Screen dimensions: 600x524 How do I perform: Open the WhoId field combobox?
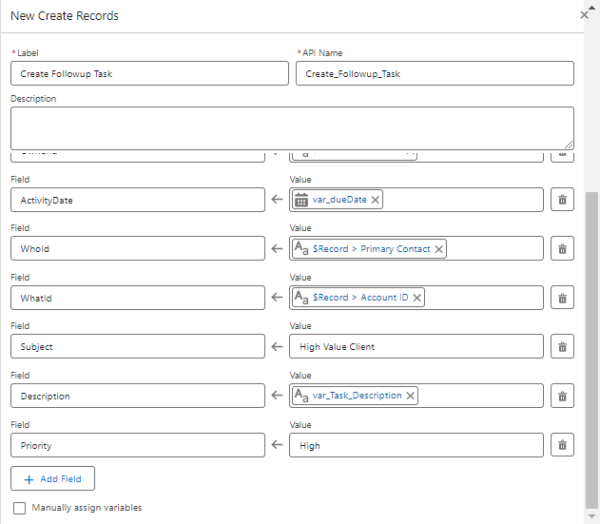(x=138, y=249)
